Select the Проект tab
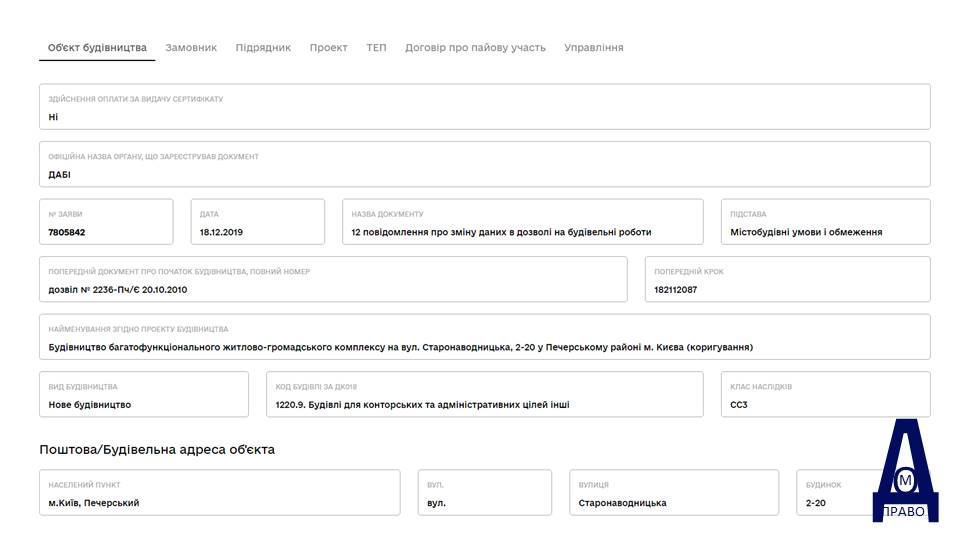The height and width of the screenshot is (540, 960). click(x=328, y=48)
